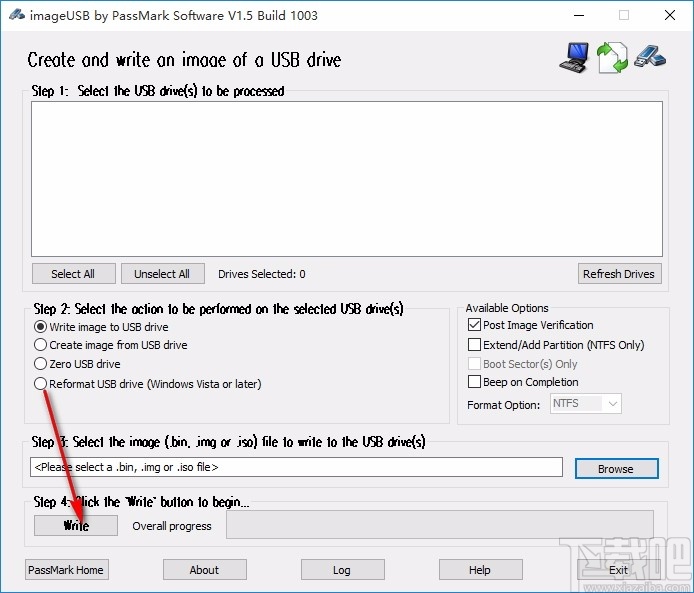Click the imageUSB title bar app icon
The height and width of the screenshot is (593, 694).
(x=16, y=15)
